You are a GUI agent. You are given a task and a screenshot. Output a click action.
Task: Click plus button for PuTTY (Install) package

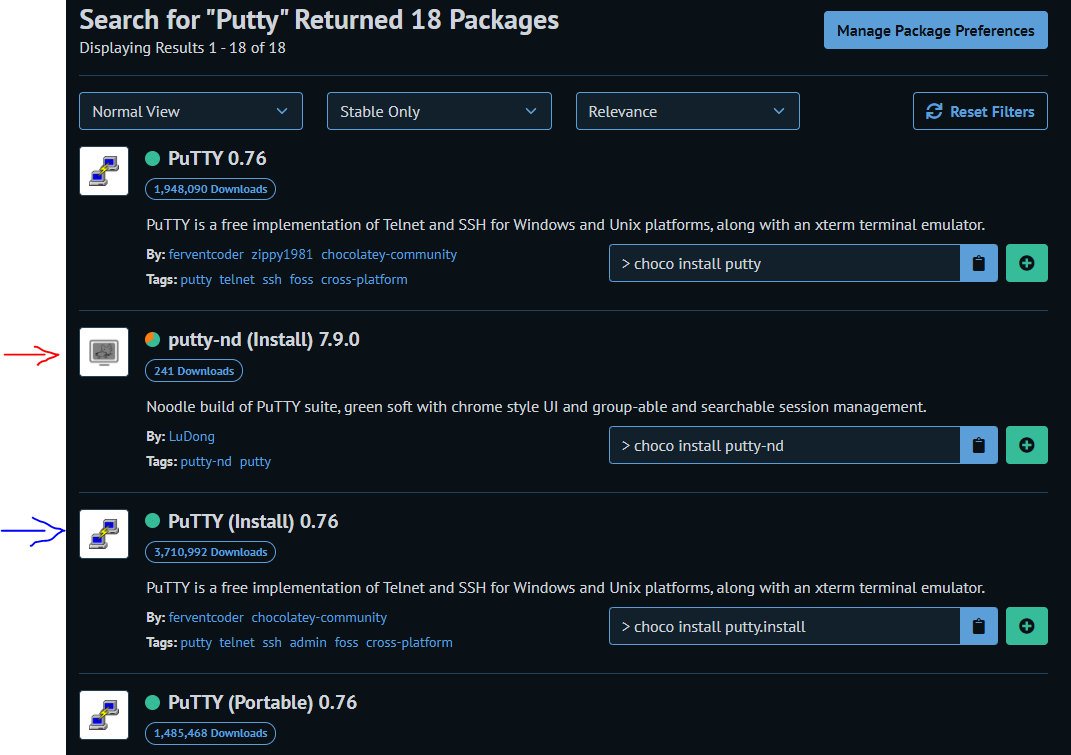coord(1026,627)
